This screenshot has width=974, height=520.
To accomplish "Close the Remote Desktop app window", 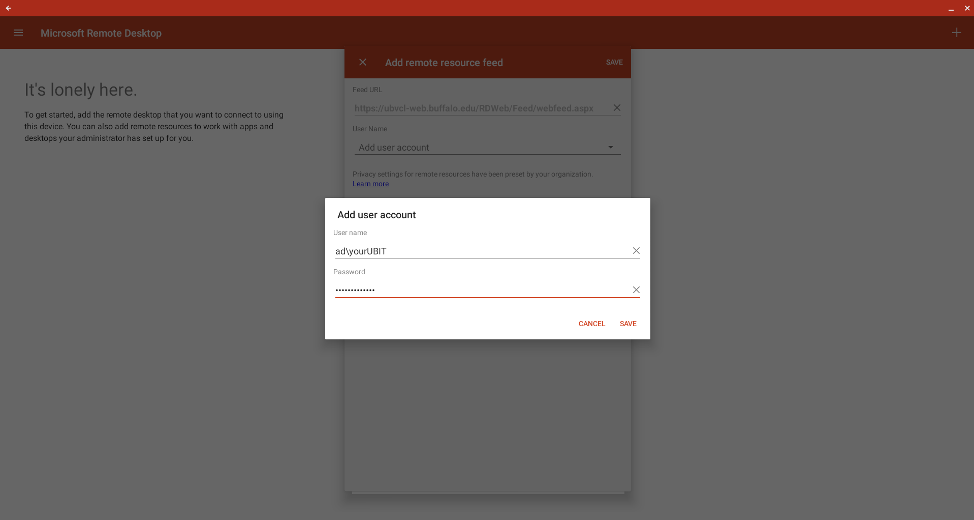I will pyautogui.click(x=966, y=8).
